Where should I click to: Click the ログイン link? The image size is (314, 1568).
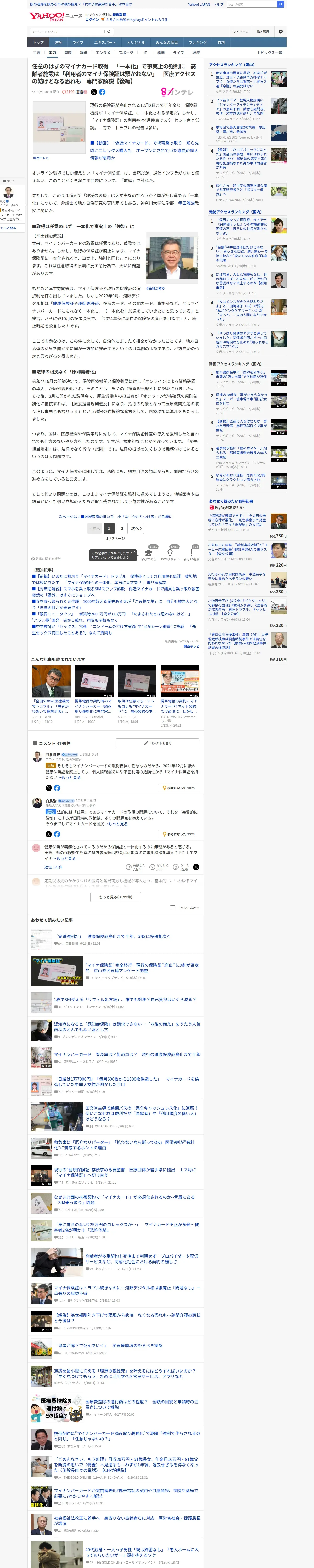coord(92,20)
